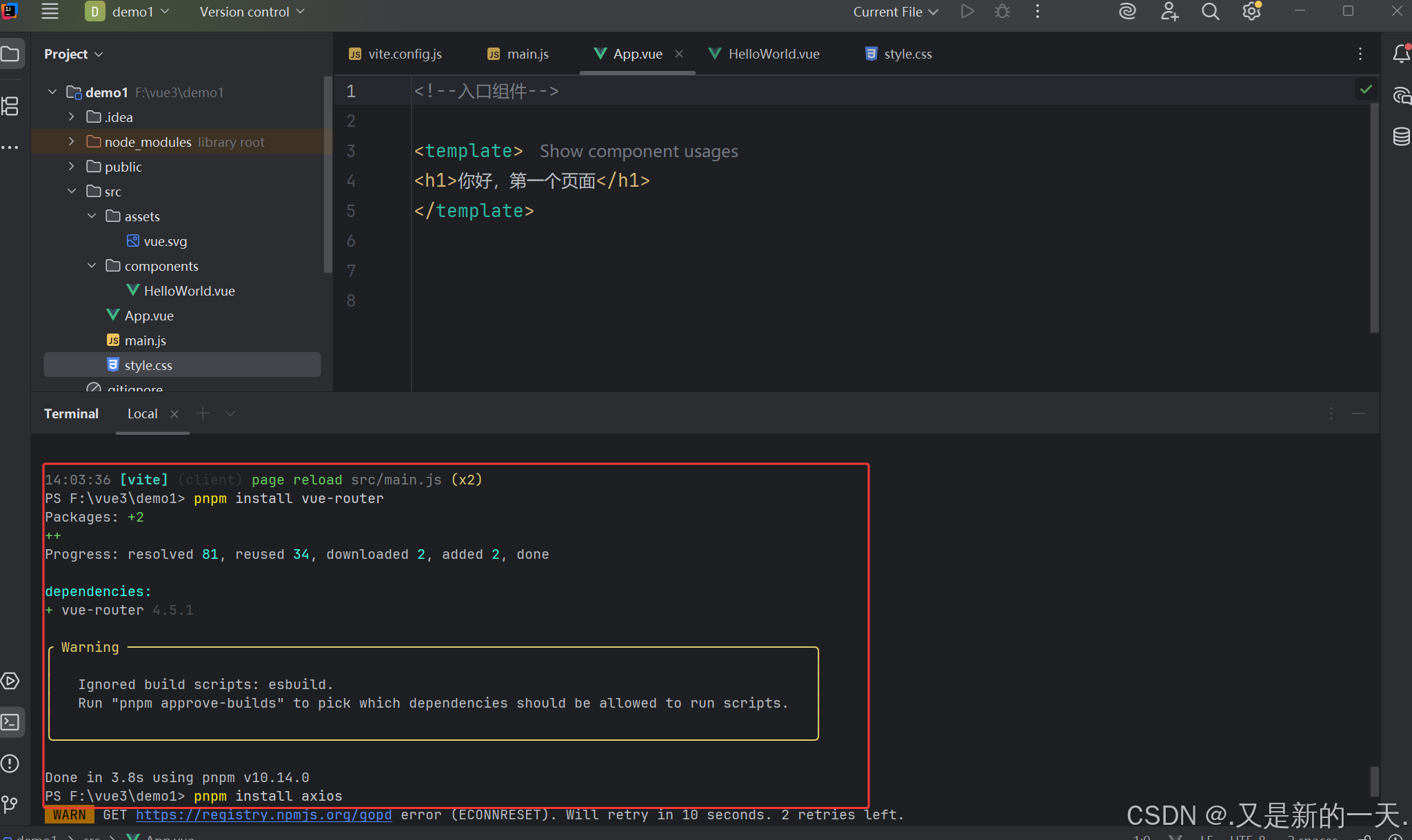Open the More Actions toolbar menu
This screenshot has width=1412, height=840.
tap(1038, 12)
